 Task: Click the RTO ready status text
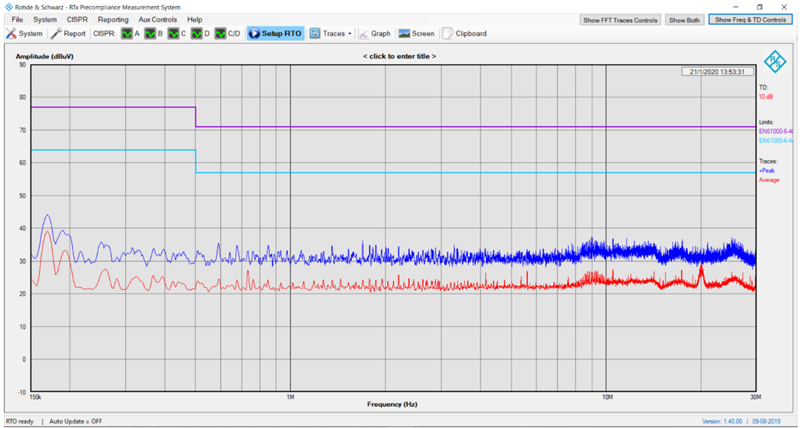[20, 421]
